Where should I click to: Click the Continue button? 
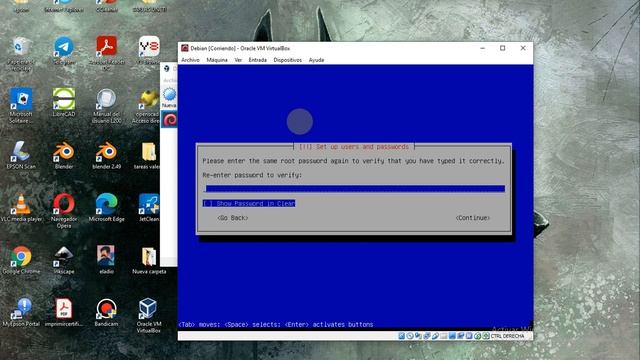(x=473, y=218)
